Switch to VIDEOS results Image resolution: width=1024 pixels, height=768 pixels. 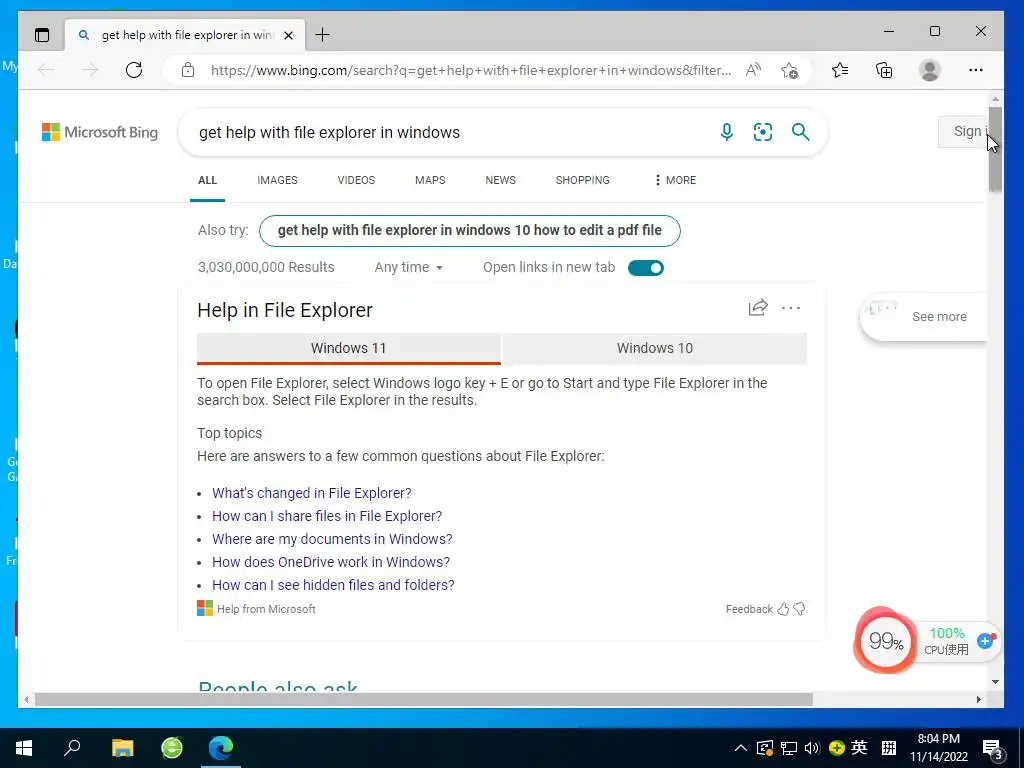click(x=356, y=180)
